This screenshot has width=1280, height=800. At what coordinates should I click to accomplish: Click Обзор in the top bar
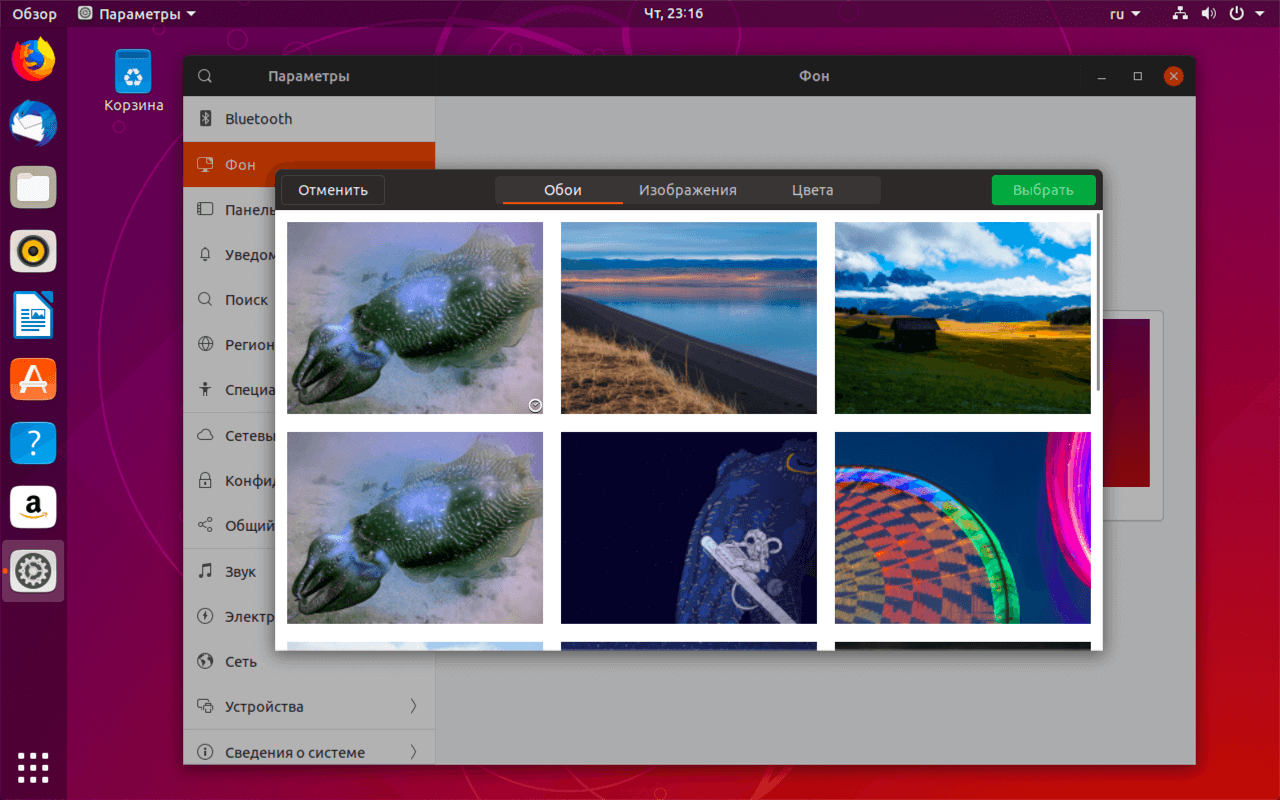[34, 14]
